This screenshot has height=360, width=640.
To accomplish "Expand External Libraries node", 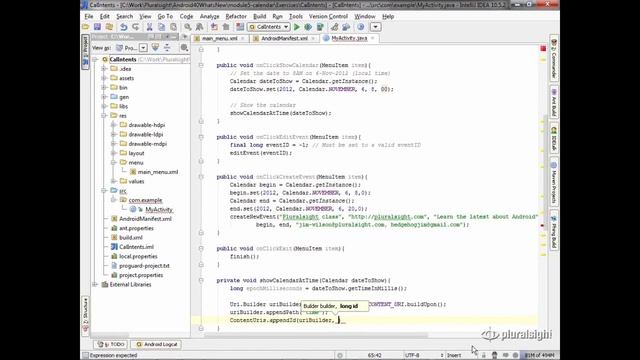I will pos(95,284).
